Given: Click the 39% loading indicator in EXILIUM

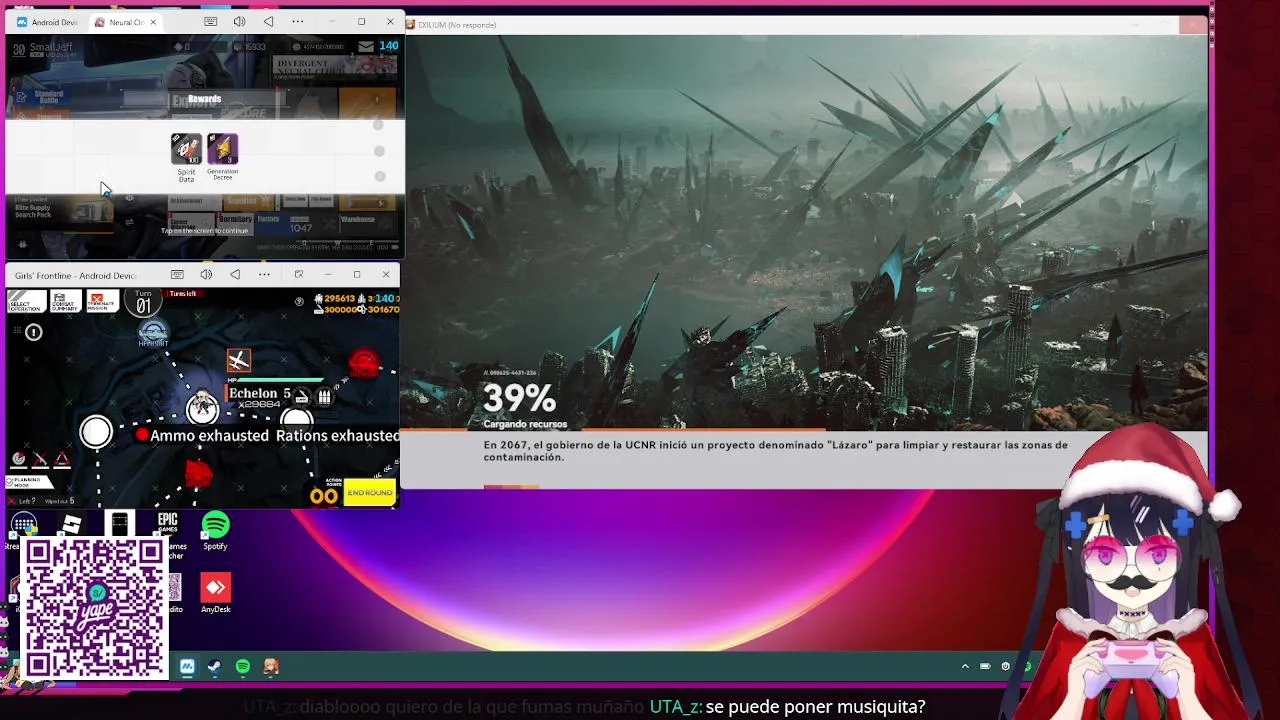Looking at the screenshot, I should pyautogui.click(x=519, y=399).
